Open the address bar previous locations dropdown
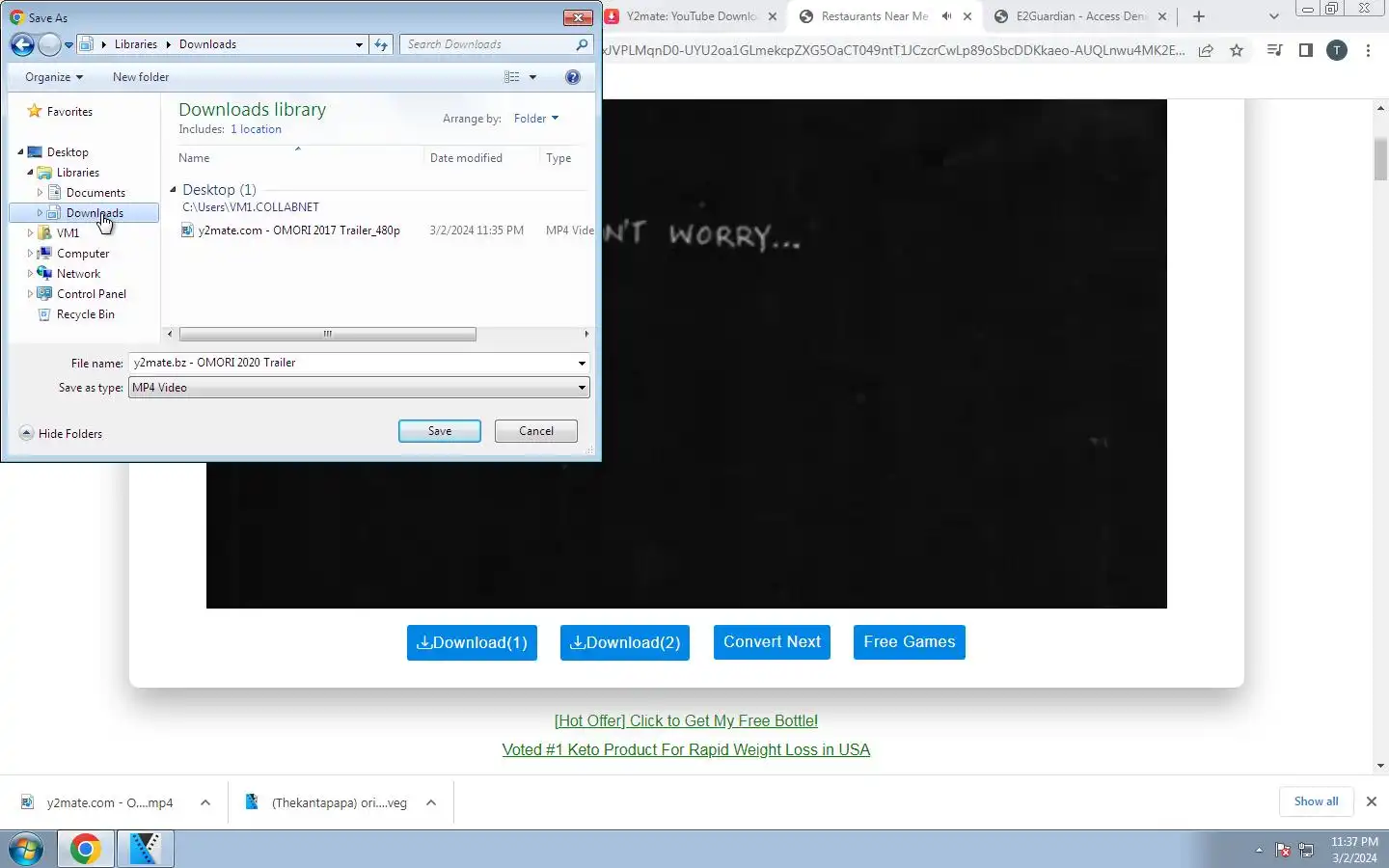This screenshot has width=1389, height=868. 359,44
